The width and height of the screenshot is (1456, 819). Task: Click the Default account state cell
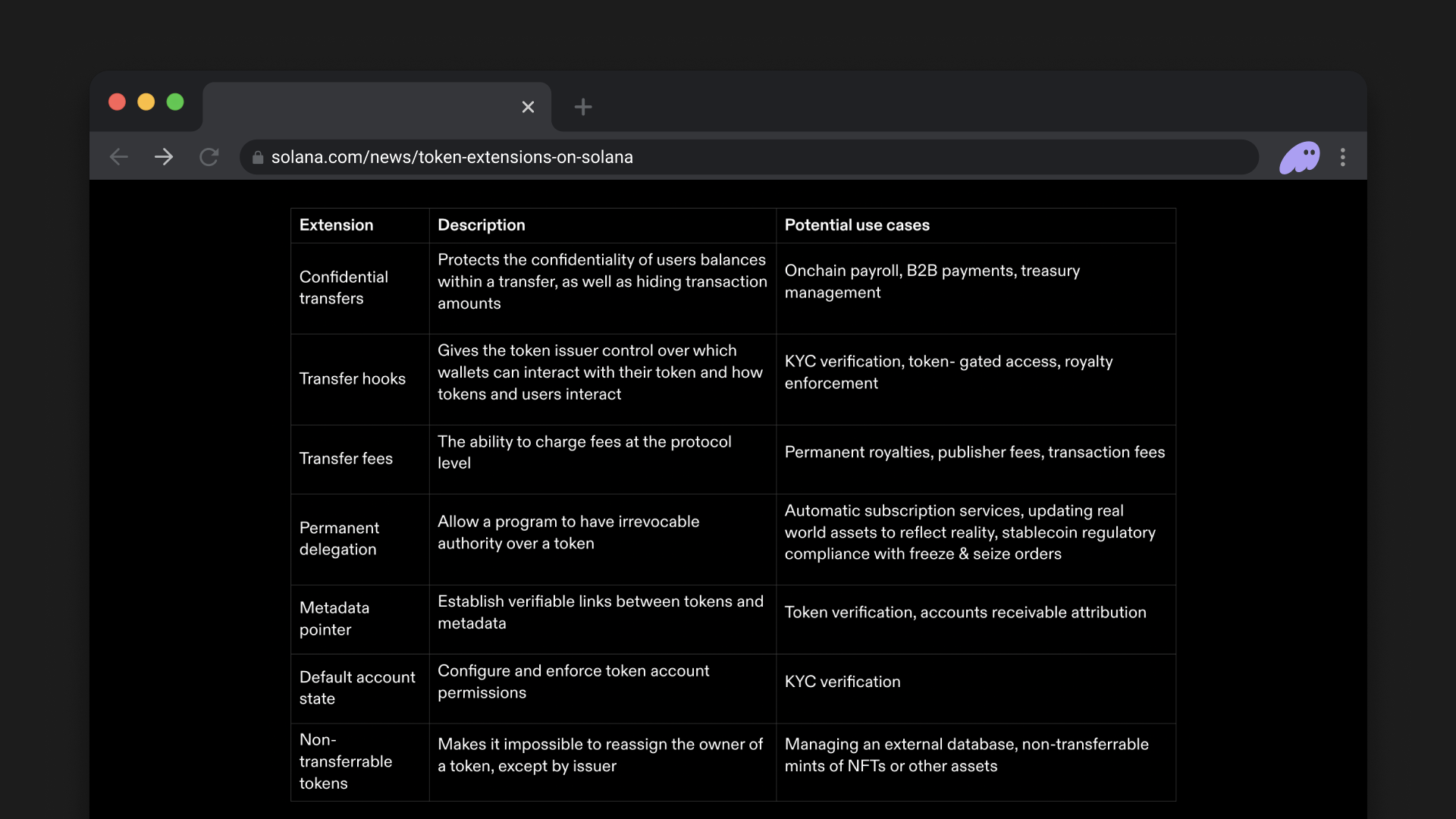click(x=356, y=688)
